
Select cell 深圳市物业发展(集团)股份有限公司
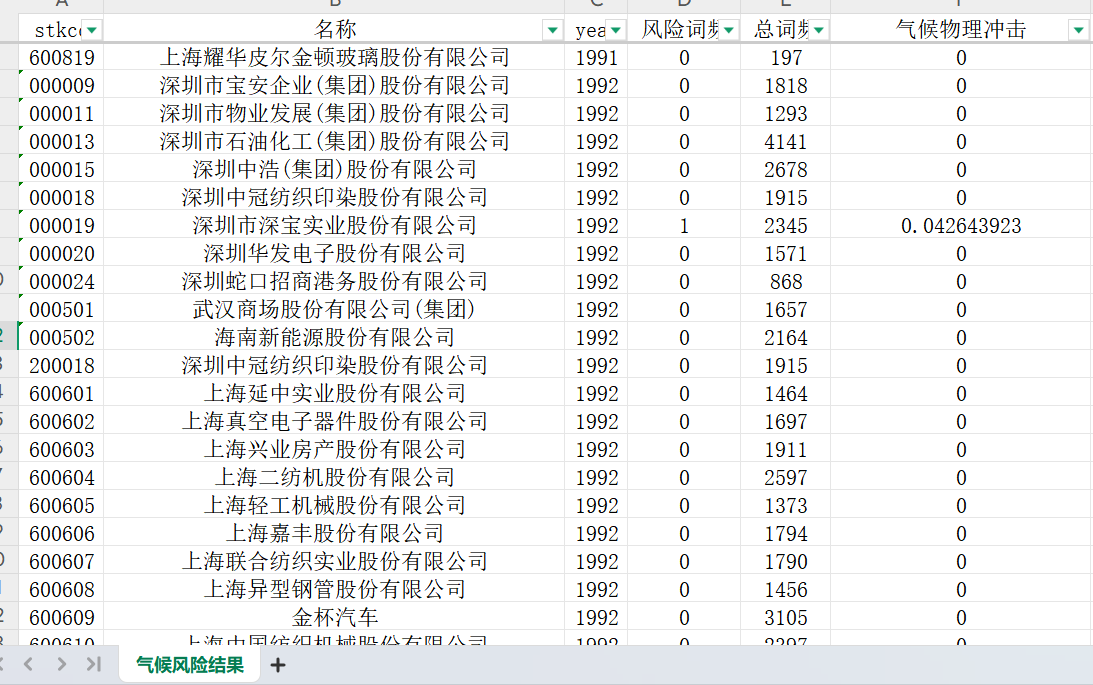click(x=334, y=113)
